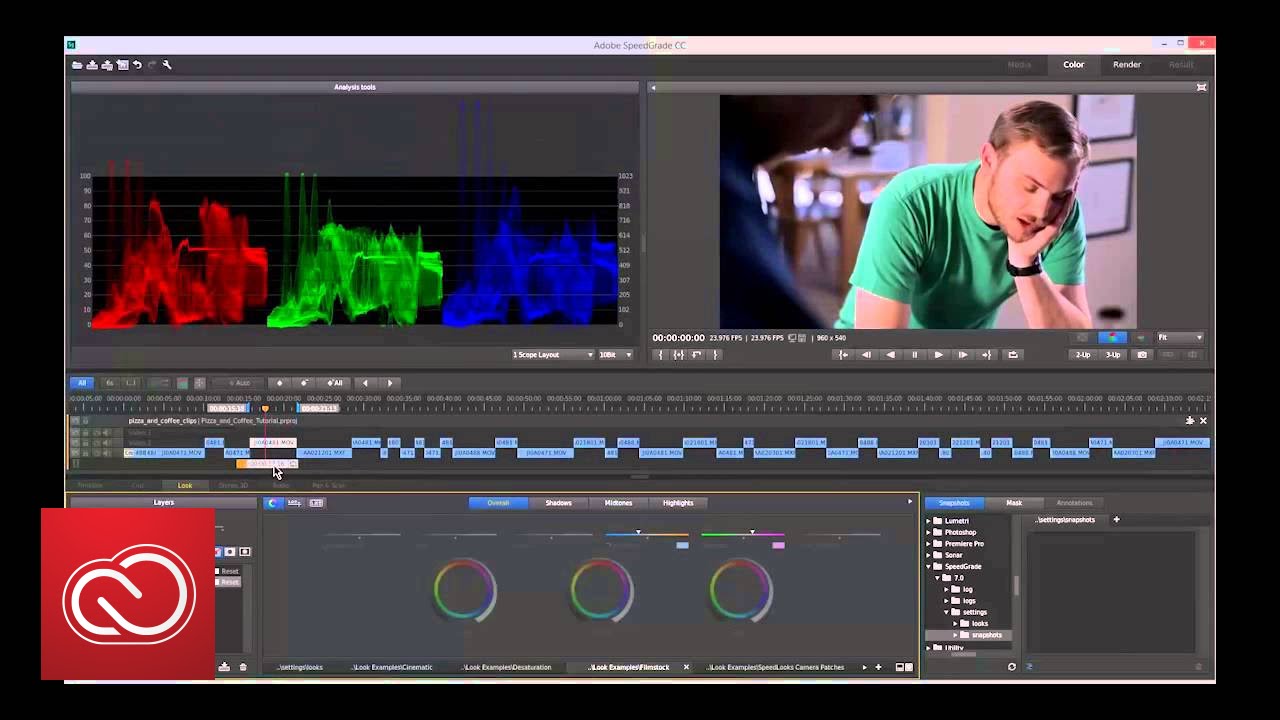
Task: Play the clip in reverse
Action: click(x=890, y=355)
